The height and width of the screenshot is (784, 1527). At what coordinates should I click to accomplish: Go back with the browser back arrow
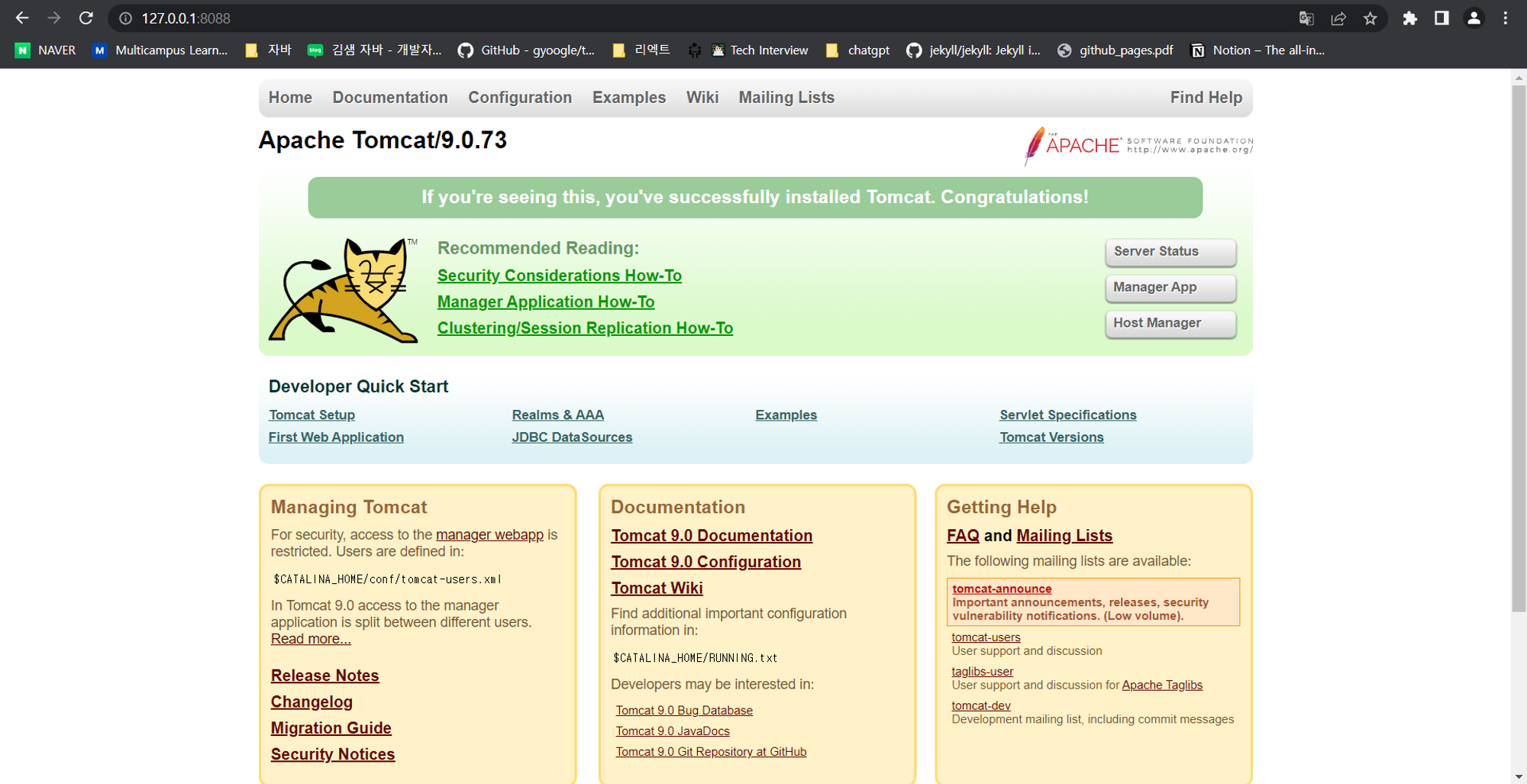(x=22, y=18)
